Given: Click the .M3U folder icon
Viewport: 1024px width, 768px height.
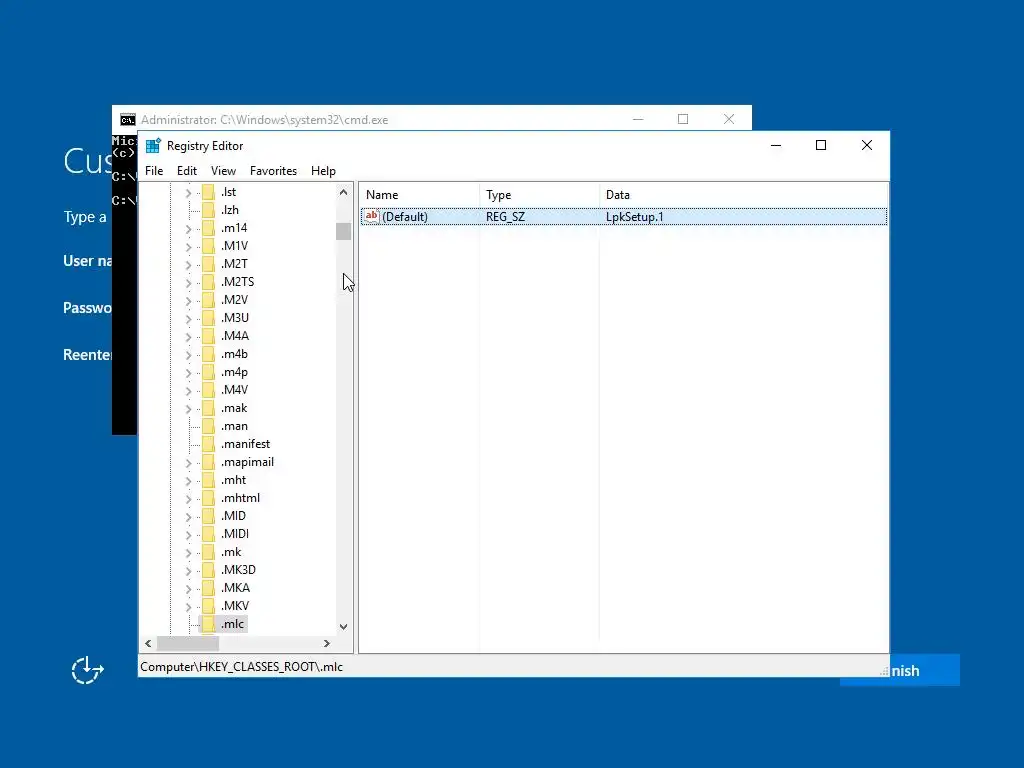Looking at the screenshot, I should [x=208, y=317].
